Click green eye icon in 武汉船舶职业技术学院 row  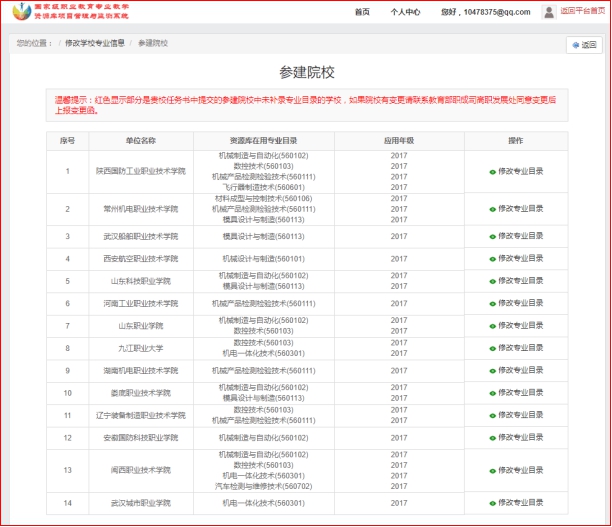(x=492, y=237)
